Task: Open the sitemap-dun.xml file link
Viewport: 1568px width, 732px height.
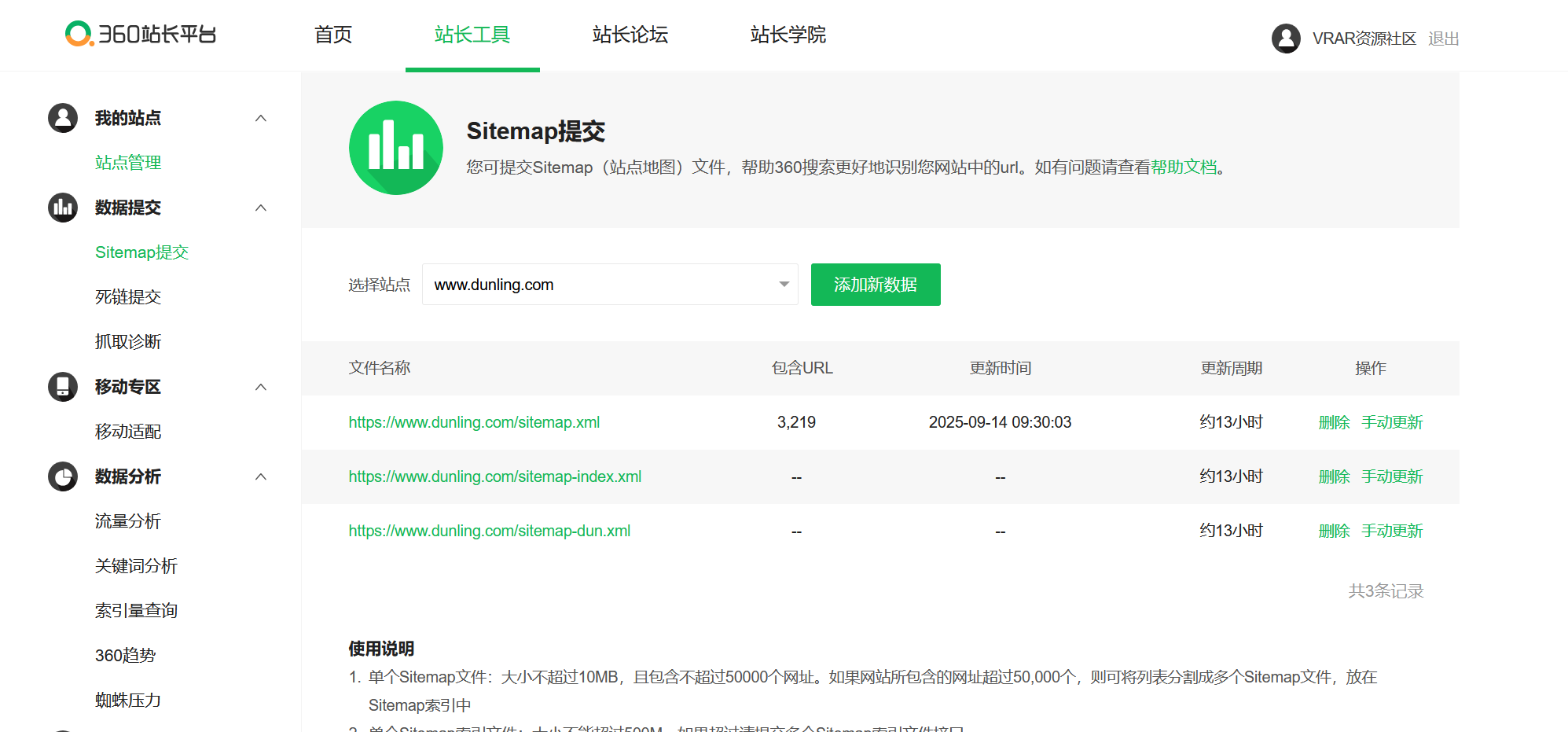Action: pyautogui.click(x=490, y=531)
